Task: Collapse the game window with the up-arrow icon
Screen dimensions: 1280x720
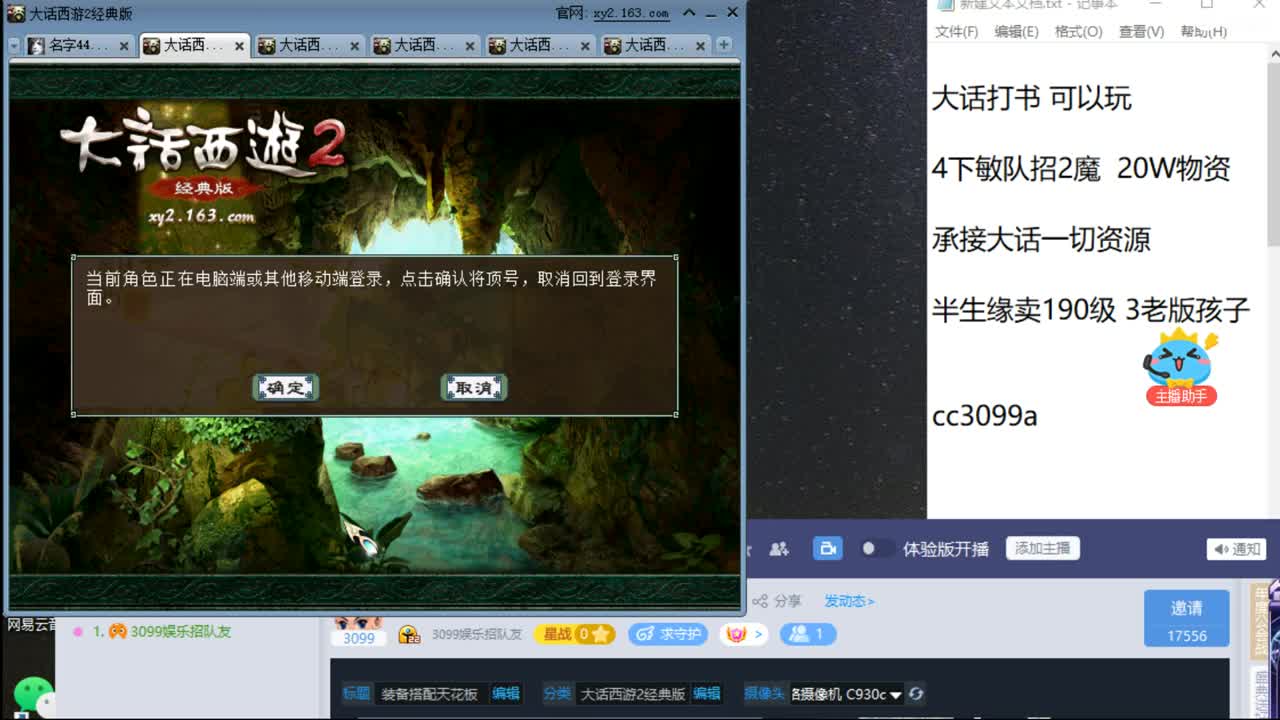Action: [x=689, y=13]
